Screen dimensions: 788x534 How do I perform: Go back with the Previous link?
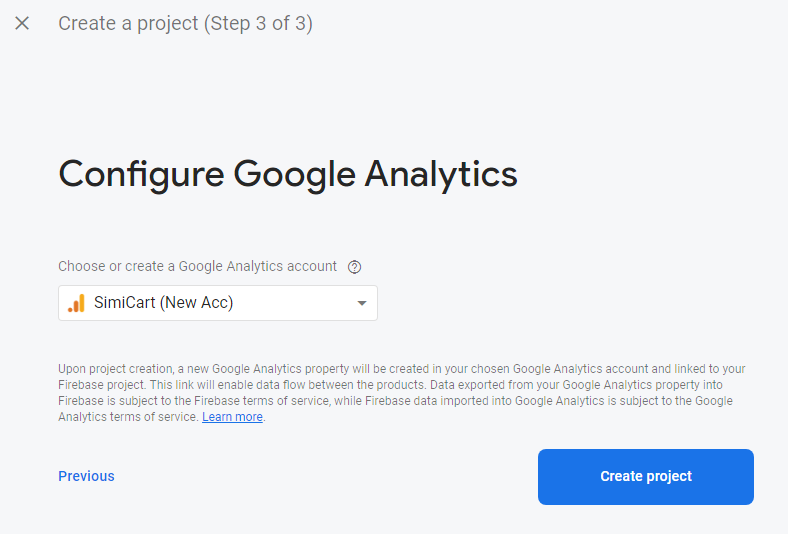pyautogui.click(x=86, y=476)
